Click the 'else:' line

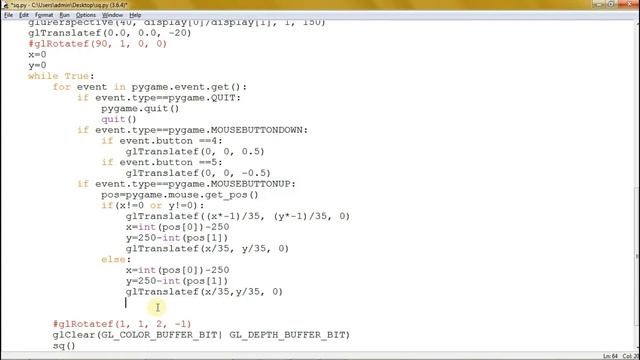[116, 260]
